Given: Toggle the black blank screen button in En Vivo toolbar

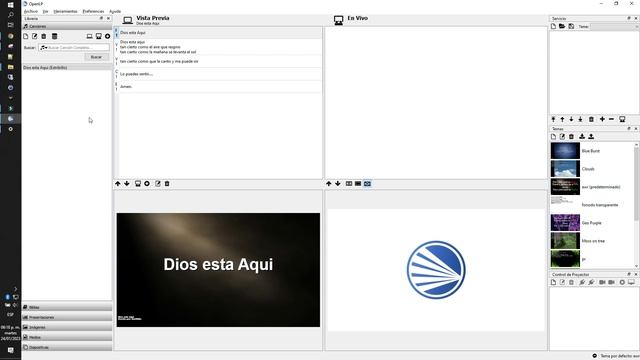Looking at the screenshot, I should pos(358,184).
